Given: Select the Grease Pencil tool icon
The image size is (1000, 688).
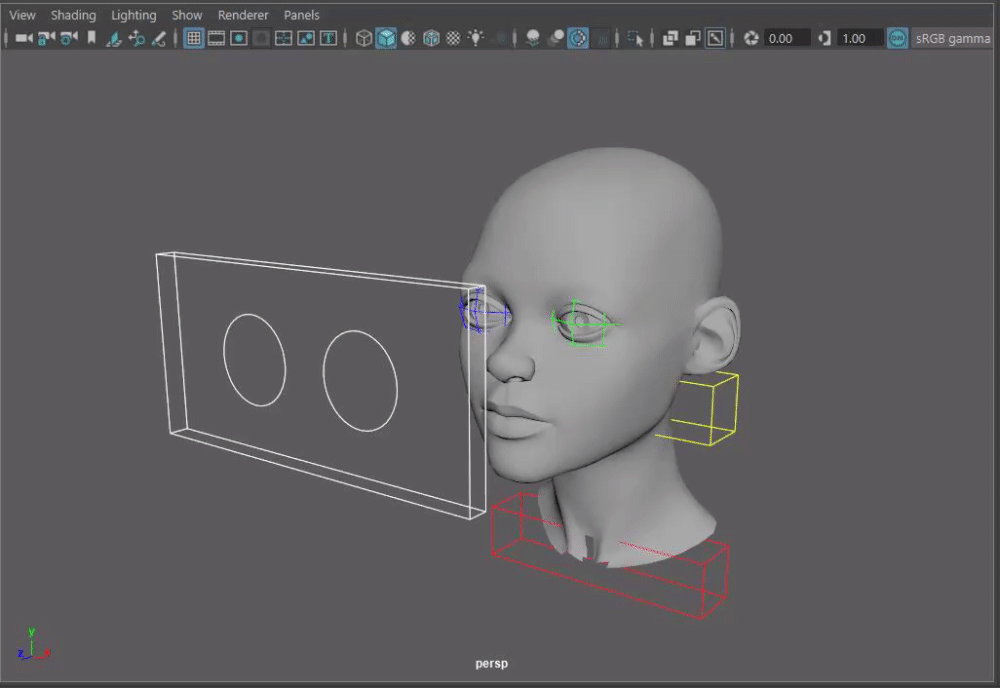Looking at the screenshot, I should point(158,38).
